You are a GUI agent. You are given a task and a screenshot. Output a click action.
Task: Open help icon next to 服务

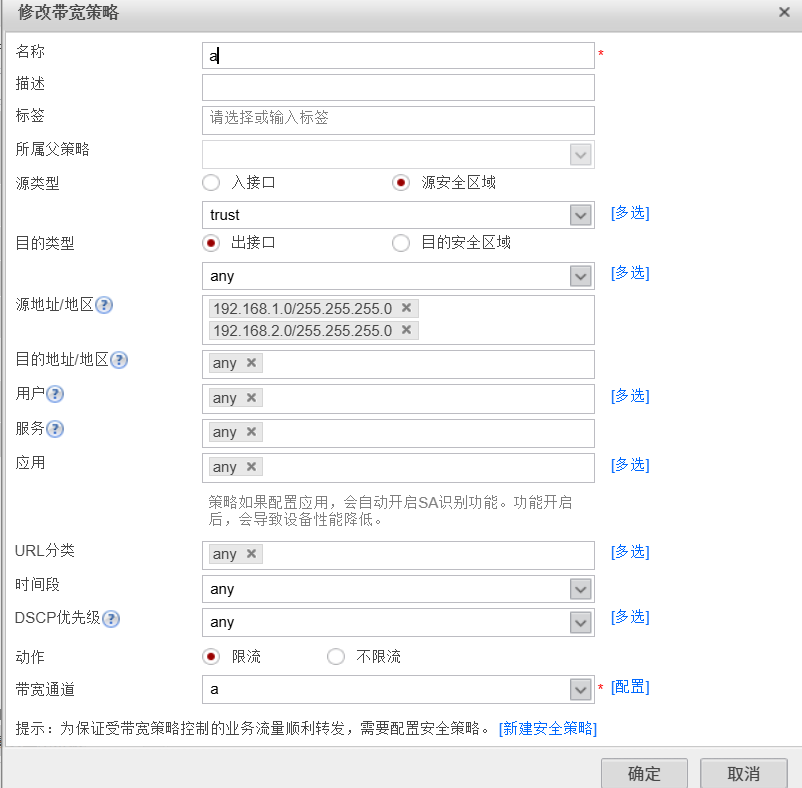55,429
